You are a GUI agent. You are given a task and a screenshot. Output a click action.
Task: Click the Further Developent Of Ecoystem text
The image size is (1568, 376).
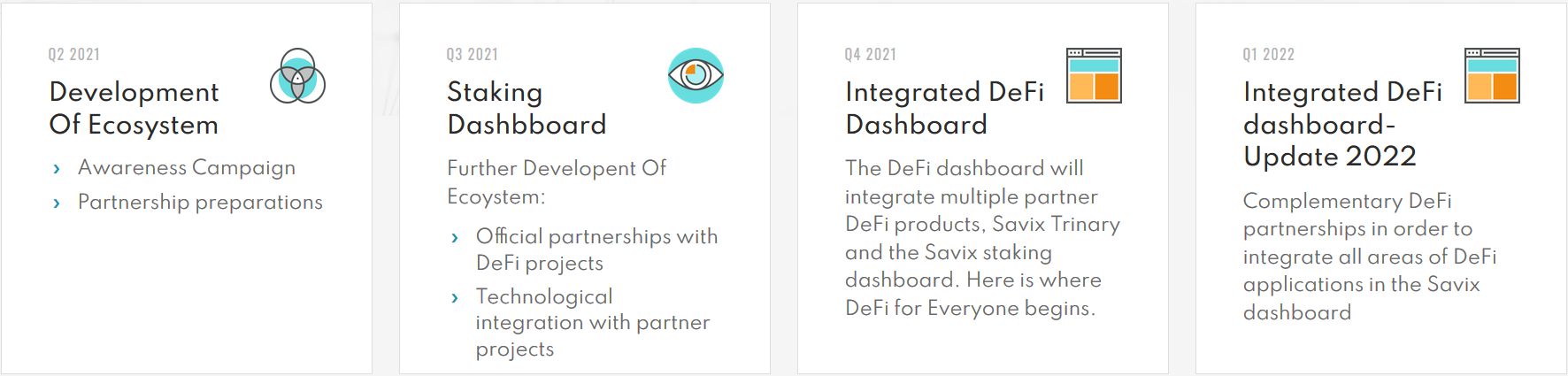557,182
